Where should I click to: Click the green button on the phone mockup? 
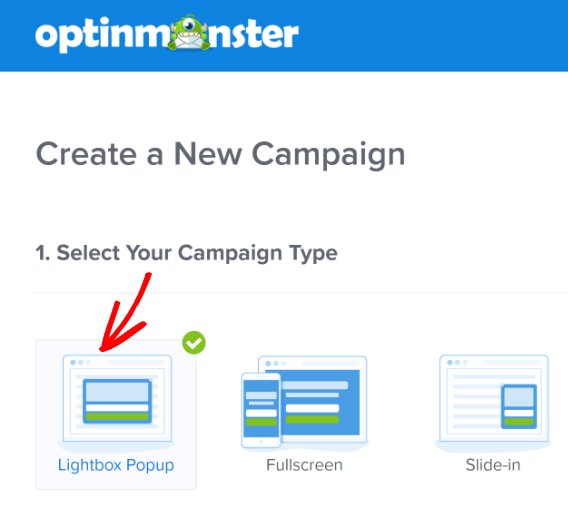(x=261, y=422)
